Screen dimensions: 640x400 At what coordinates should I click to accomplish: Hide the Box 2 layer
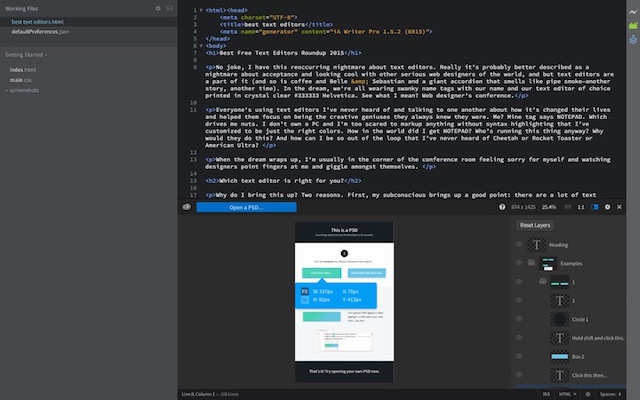(519, 356)
